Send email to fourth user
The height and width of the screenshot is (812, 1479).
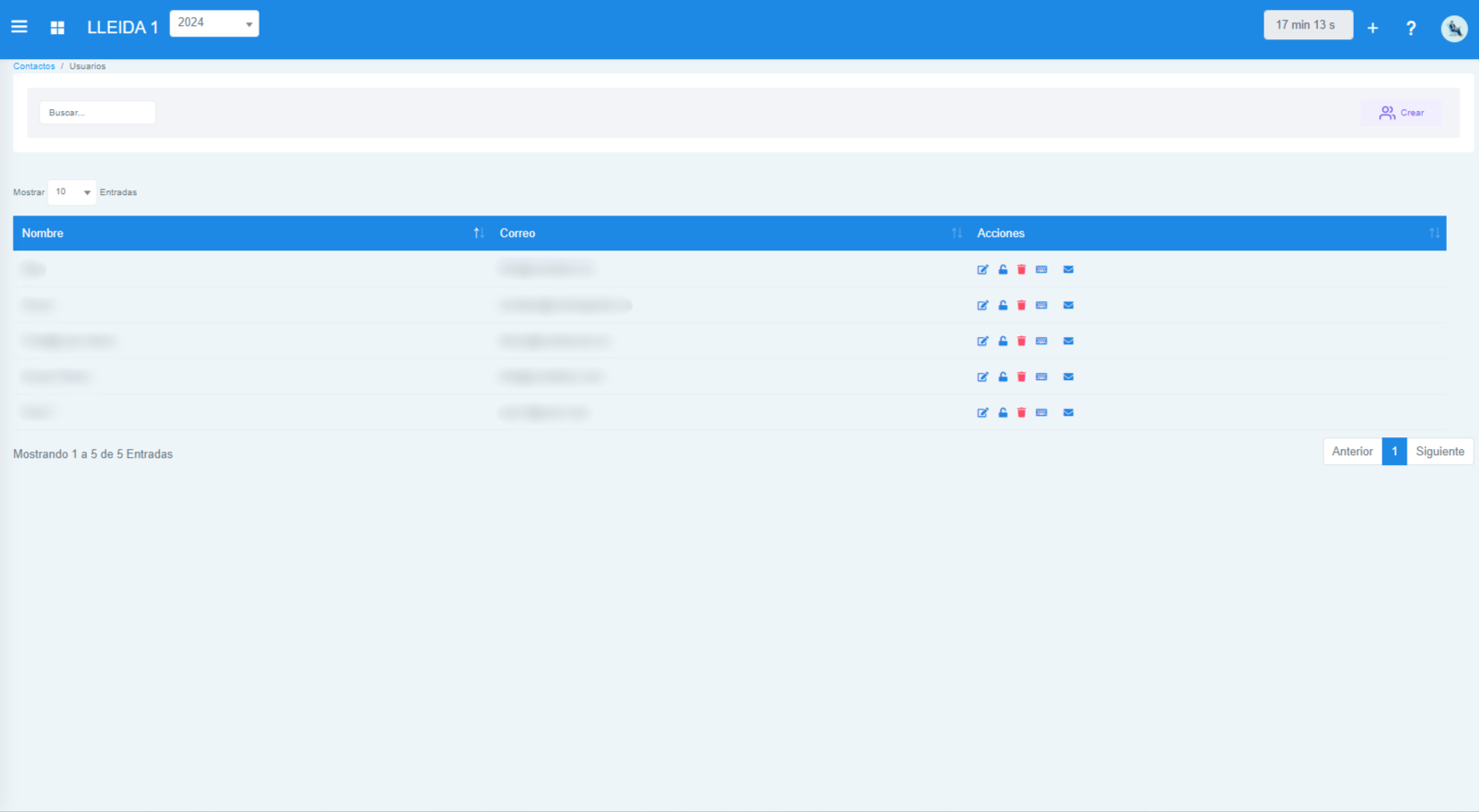coord(1068,376)
